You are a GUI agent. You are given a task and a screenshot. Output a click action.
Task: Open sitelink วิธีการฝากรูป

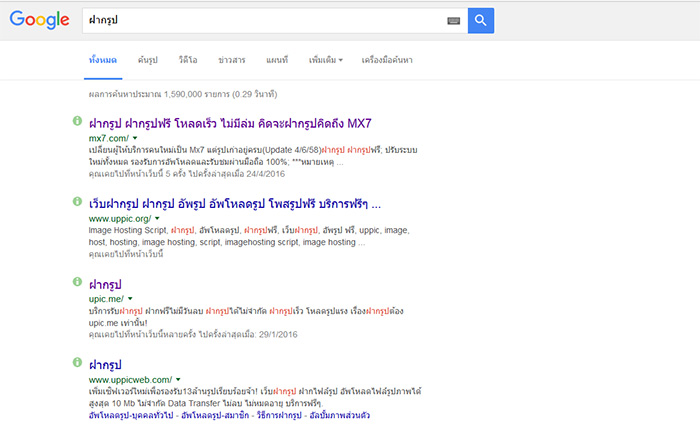coord(279,415)
